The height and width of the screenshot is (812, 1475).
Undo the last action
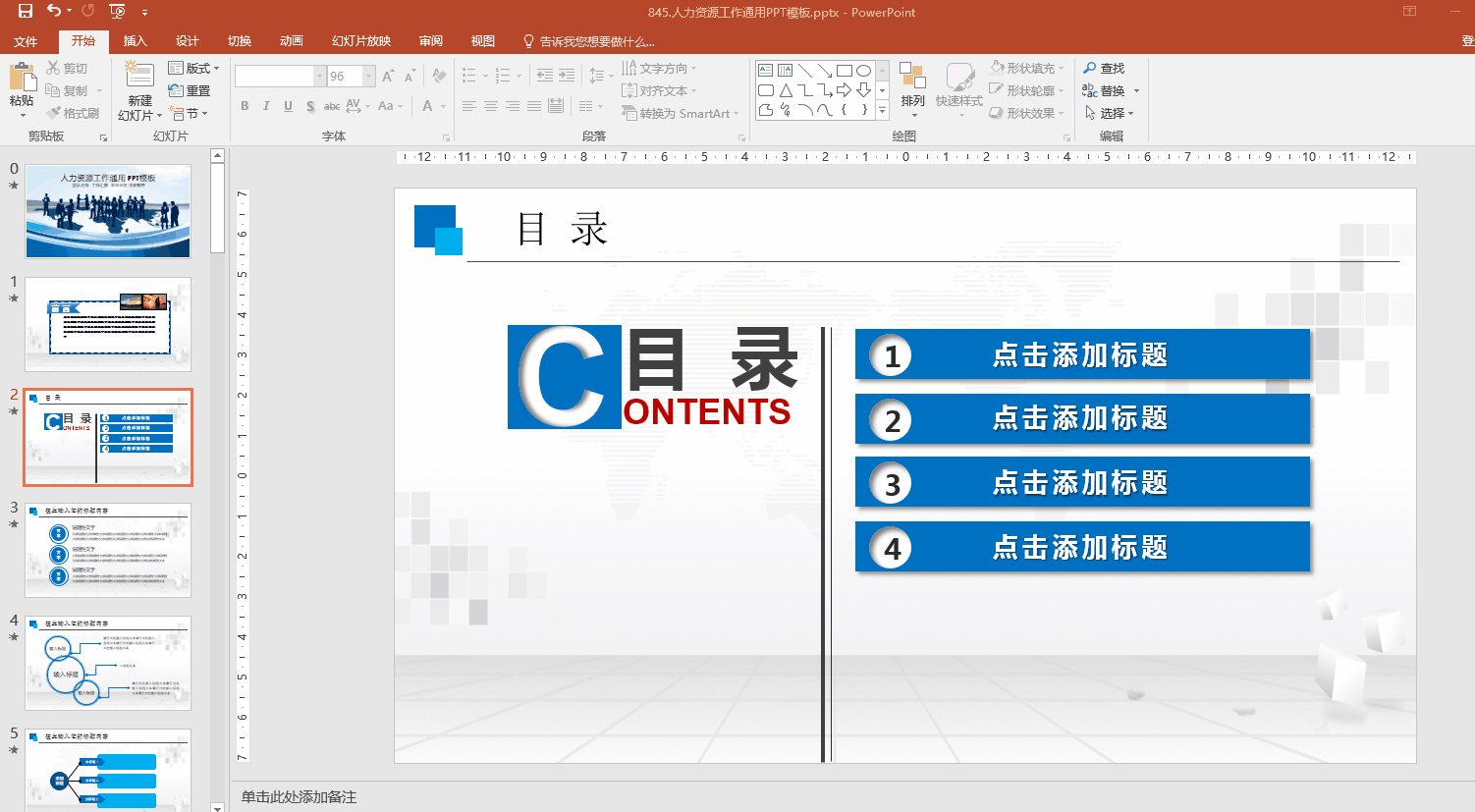pos(54,12)
